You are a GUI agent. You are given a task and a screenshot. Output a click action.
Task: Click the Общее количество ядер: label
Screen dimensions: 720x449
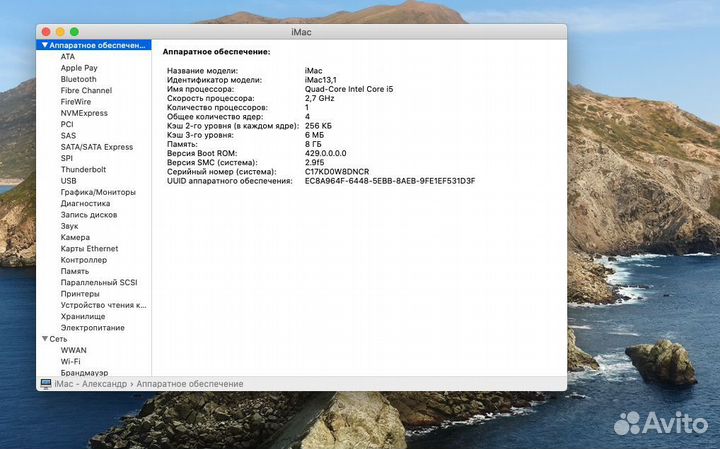215,117
